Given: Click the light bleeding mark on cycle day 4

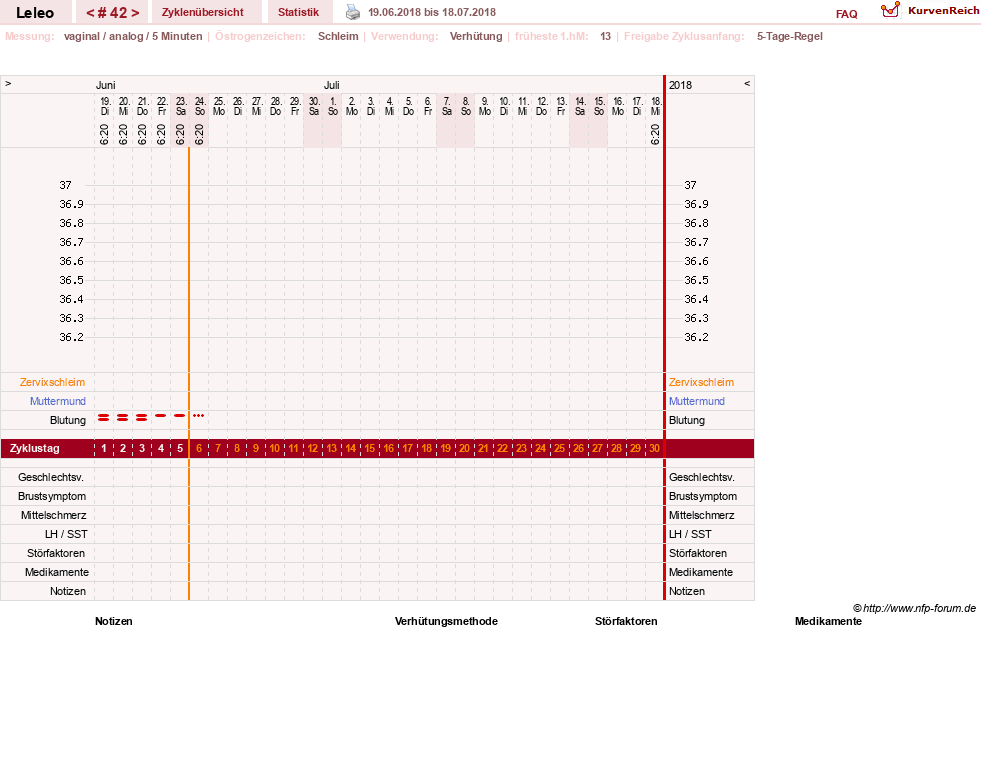Looking at the screenshot, I should (x=161, y=415).
